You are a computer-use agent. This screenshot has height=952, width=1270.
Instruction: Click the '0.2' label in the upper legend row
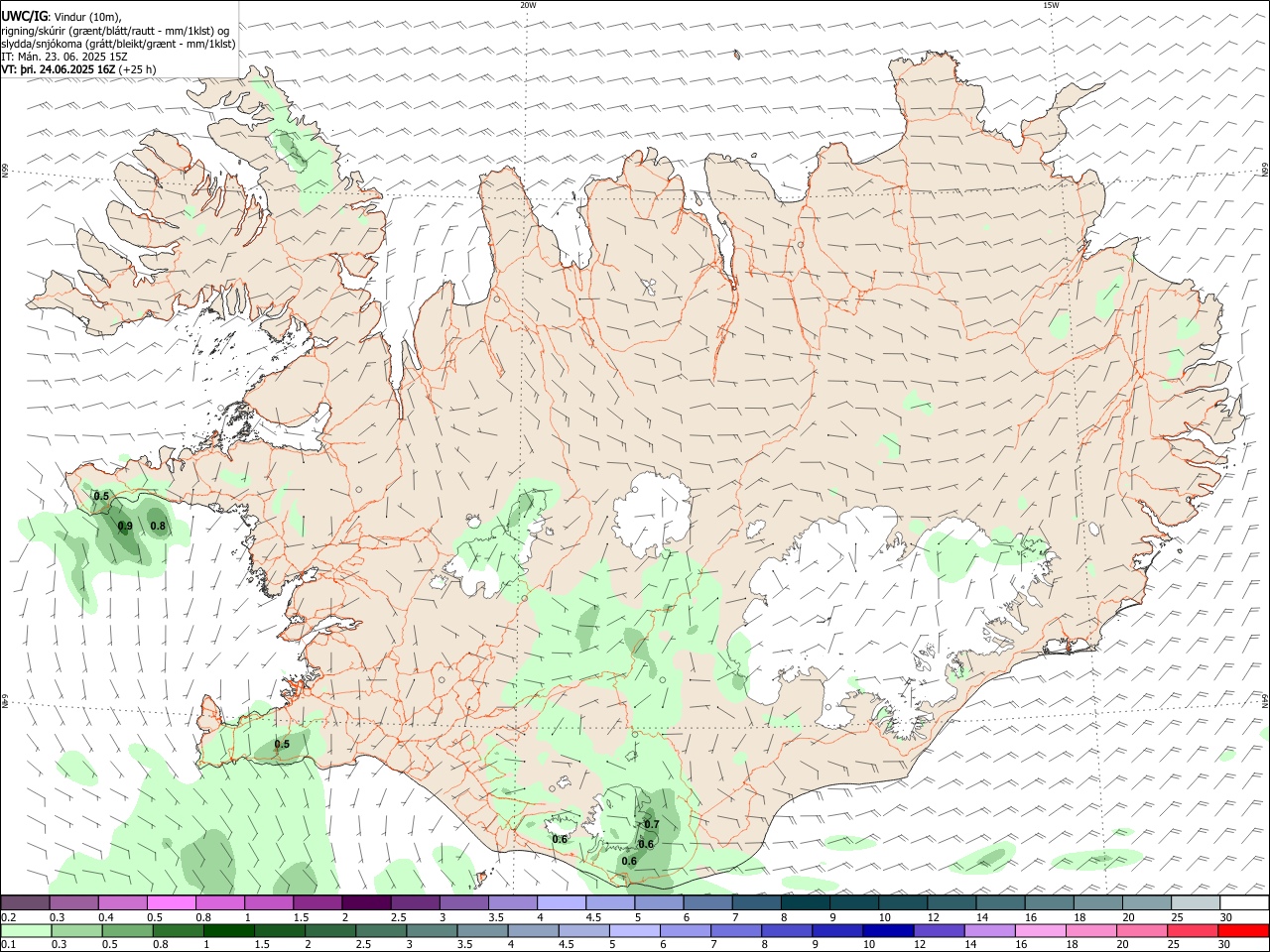pos(9,917)
